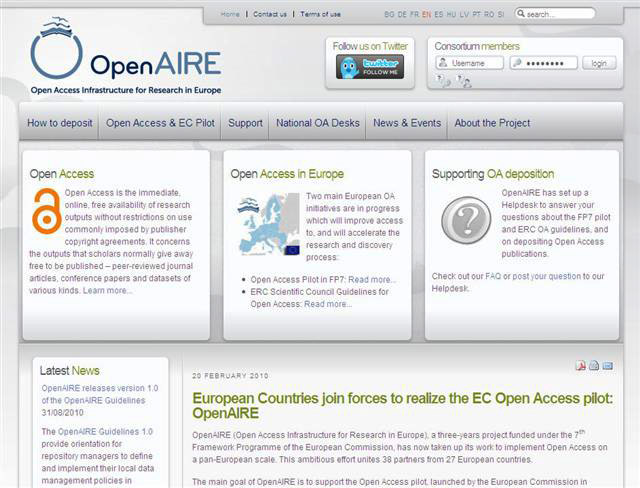Click the OpenAIRE Guidelines 1.0 link

point(105,431)
